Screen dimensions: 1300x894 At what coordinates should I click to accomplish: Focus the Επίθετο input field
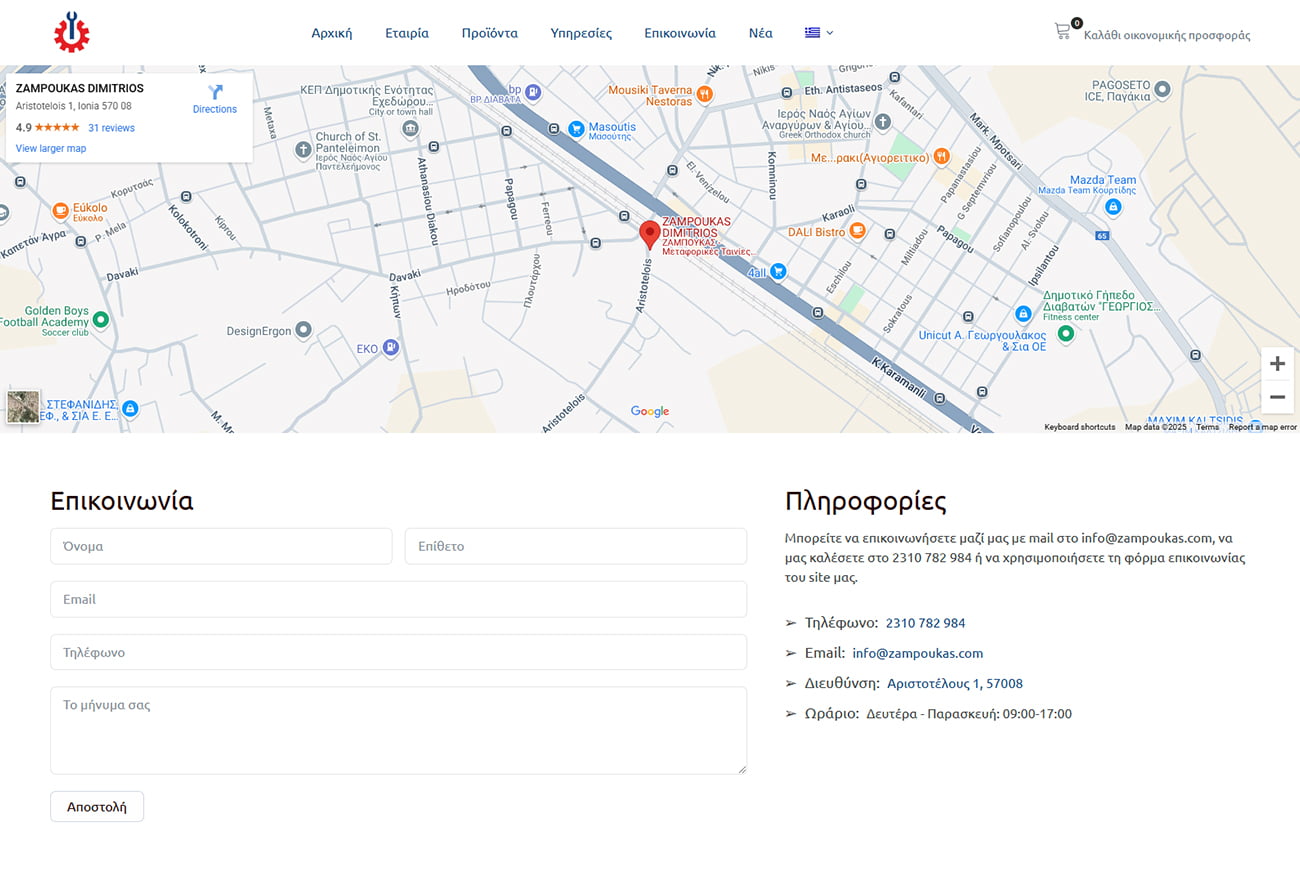click(x=576, y=546)
